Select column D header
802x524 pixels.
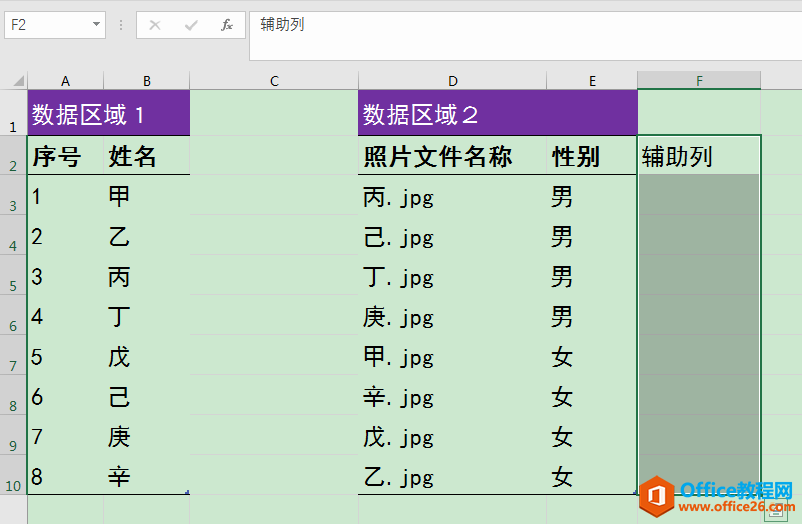(x=453, y=81)
